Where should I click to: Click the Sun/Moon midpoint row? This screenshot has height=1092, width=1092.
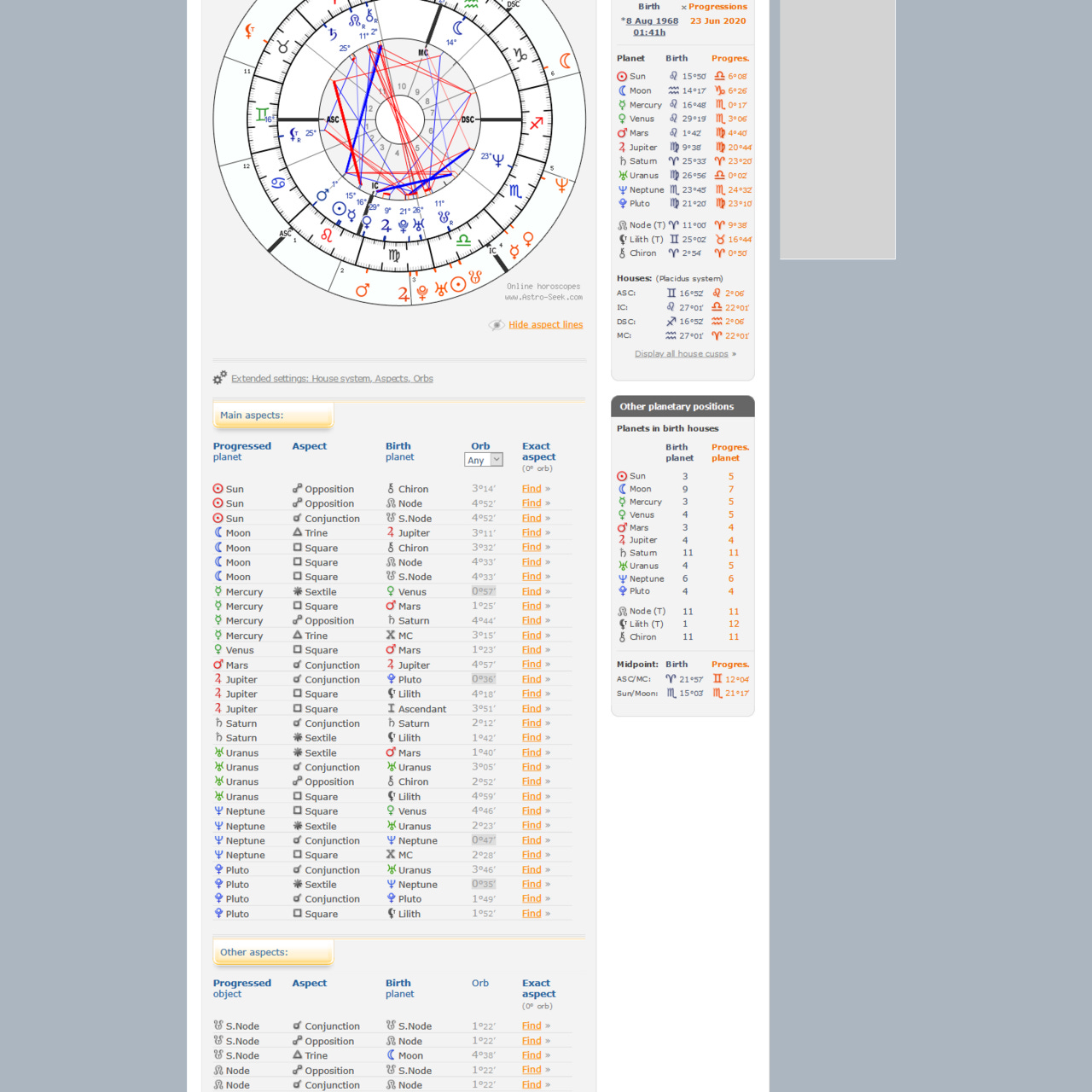point(682,694)
